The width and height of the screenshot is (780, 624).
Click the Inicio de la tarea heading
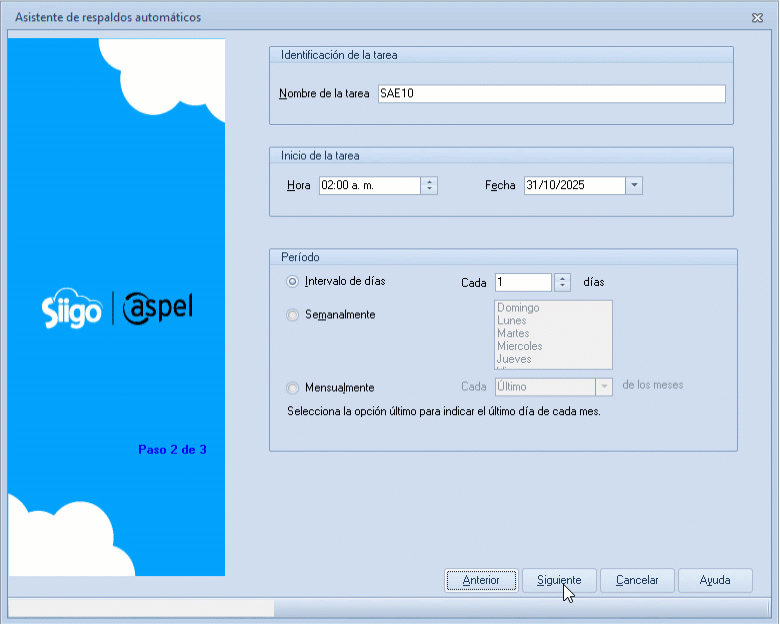320,156
